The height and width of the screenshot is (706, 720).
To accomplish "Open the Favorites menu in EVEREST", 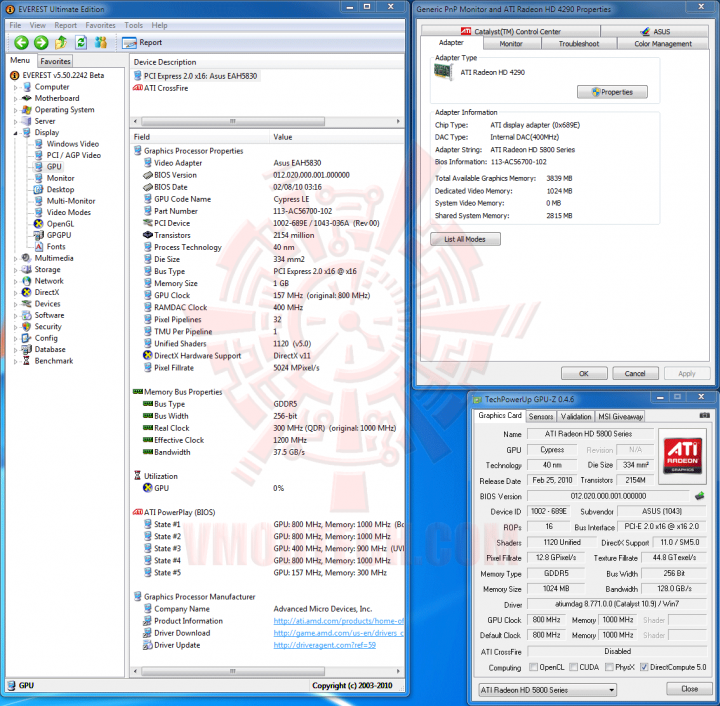I will click(100, 25).
